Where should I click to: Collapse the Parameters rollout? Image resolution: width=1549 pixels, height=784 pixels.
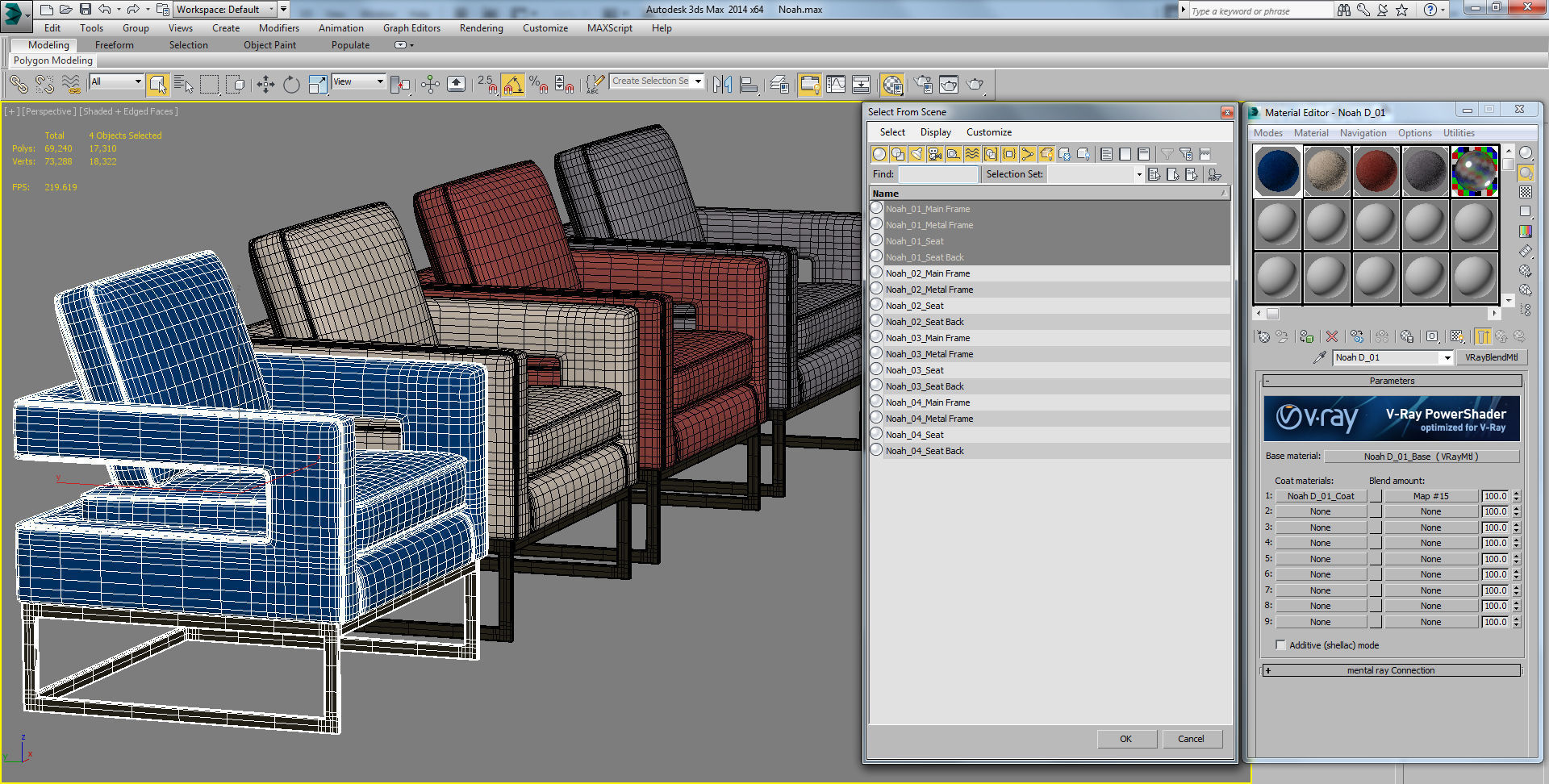(1392, 381)
